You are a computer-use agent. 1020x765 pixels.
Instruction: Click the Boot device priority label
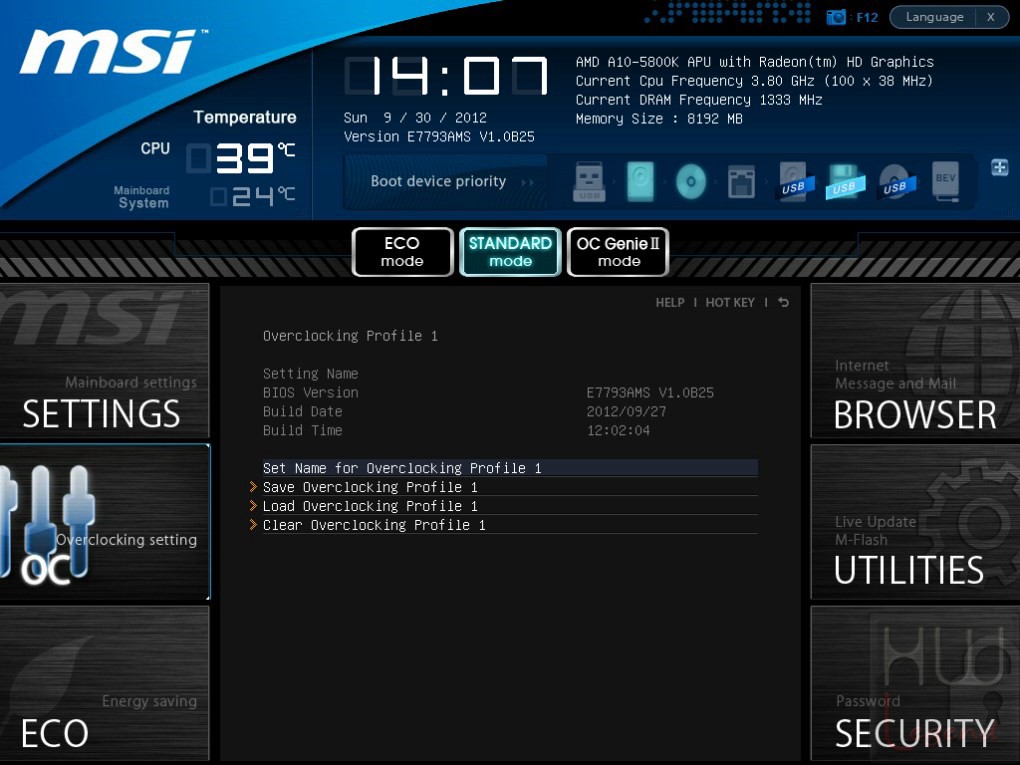438,181
